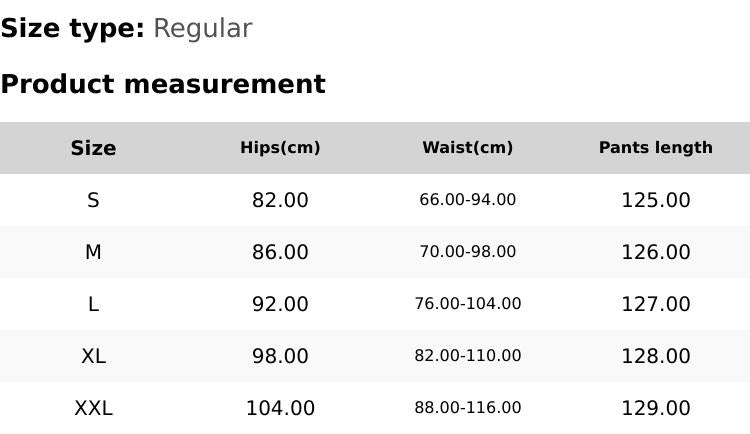Select the 98.00 hips value
750x434 pixels.
click(280, 356)
